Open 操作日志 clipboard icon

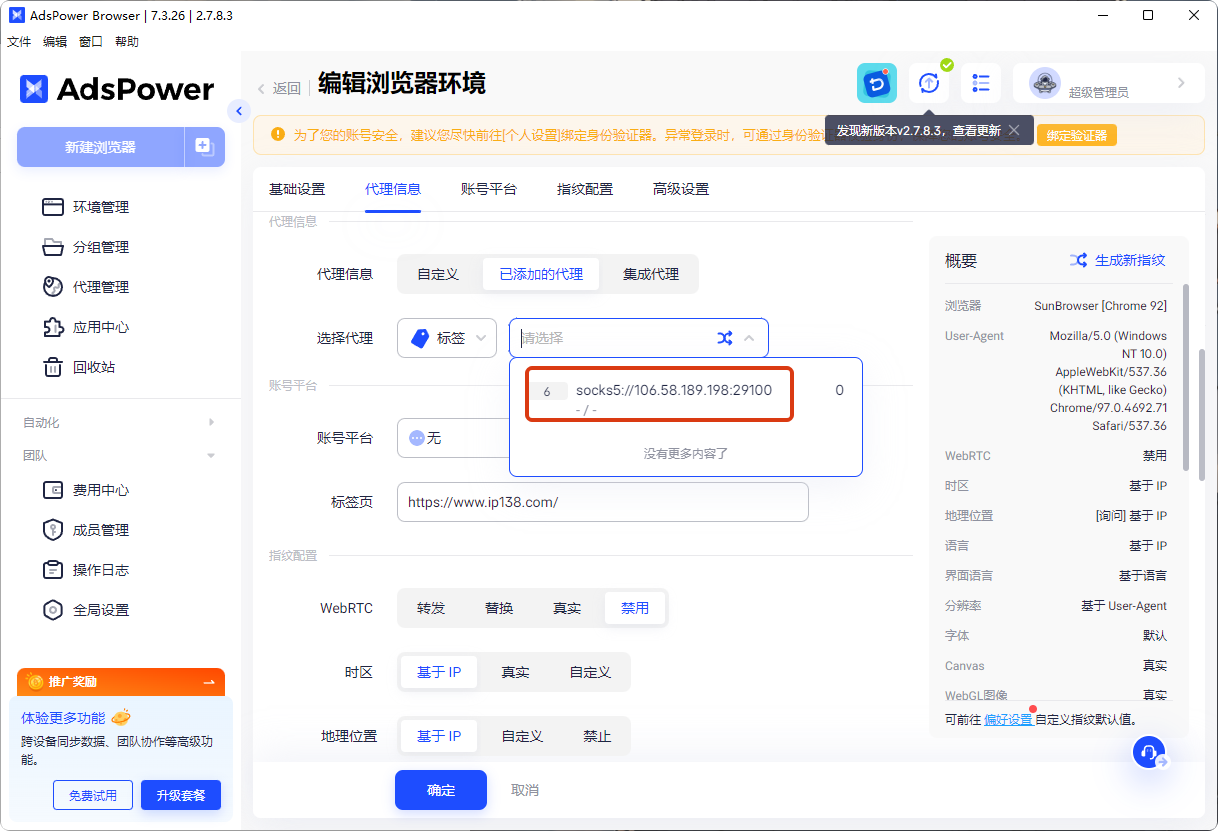[53, 570]
